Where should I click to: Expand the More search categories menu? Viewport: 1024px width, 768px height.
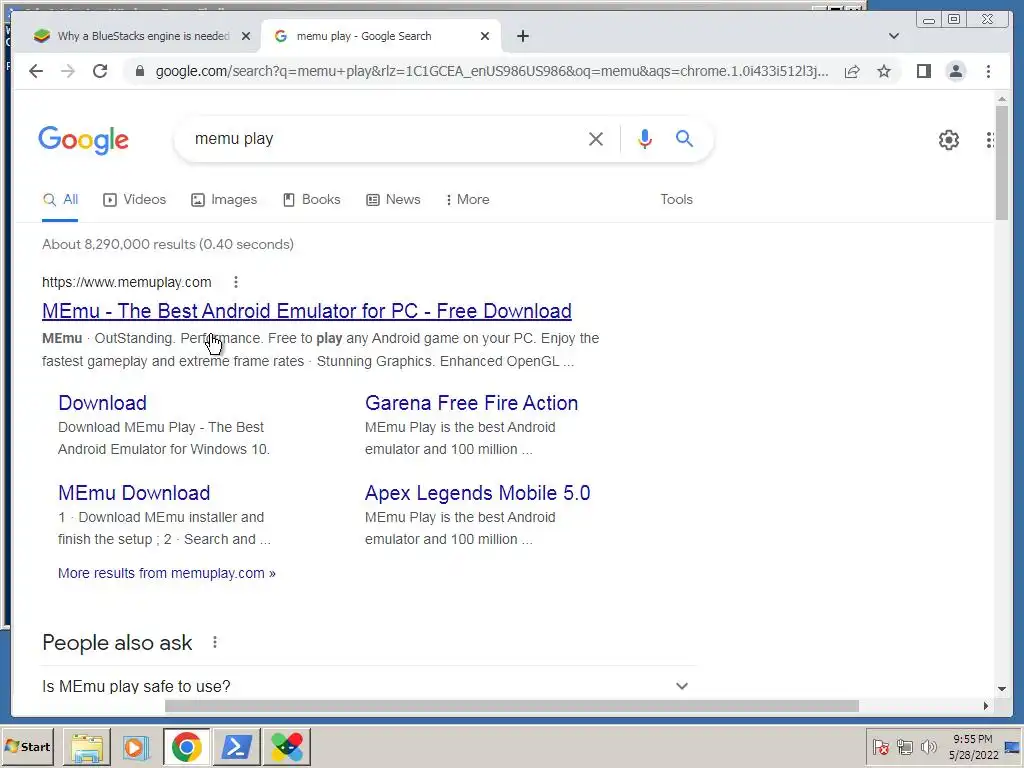point(468,200)
